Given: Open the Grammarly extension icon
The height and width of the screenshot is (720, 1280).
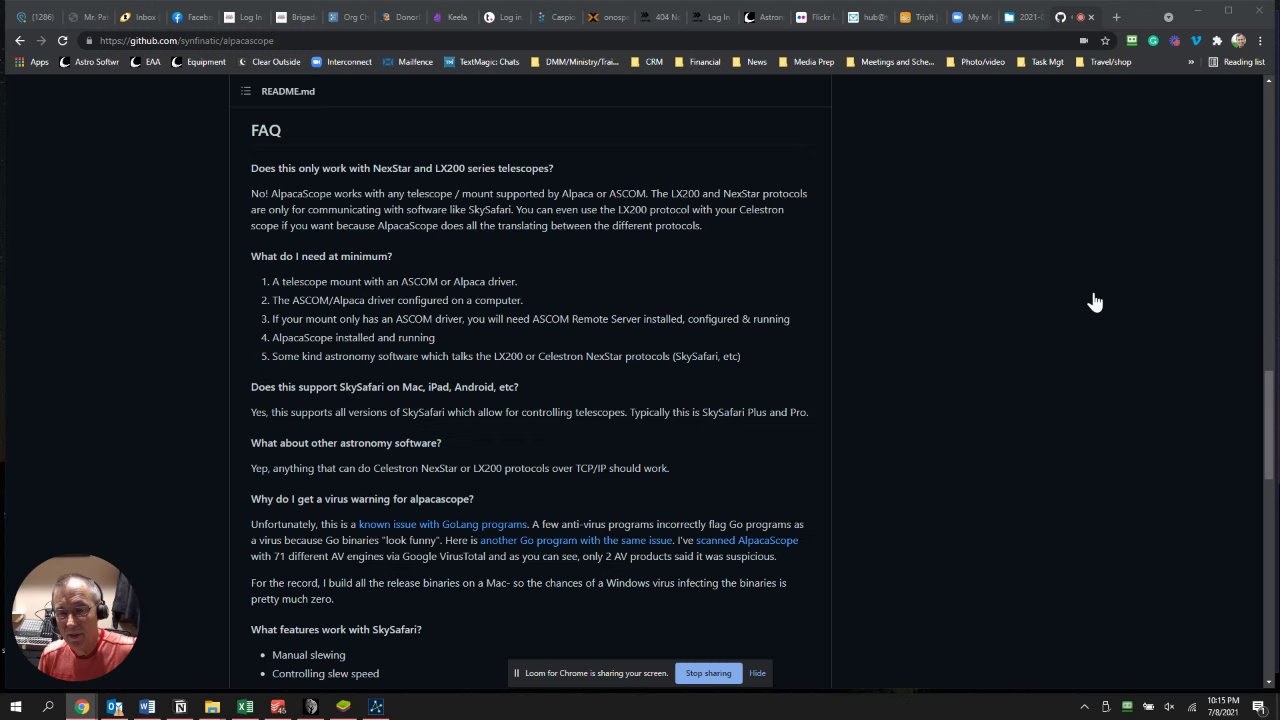Looking at the screenshot, I should [1153, 41].
